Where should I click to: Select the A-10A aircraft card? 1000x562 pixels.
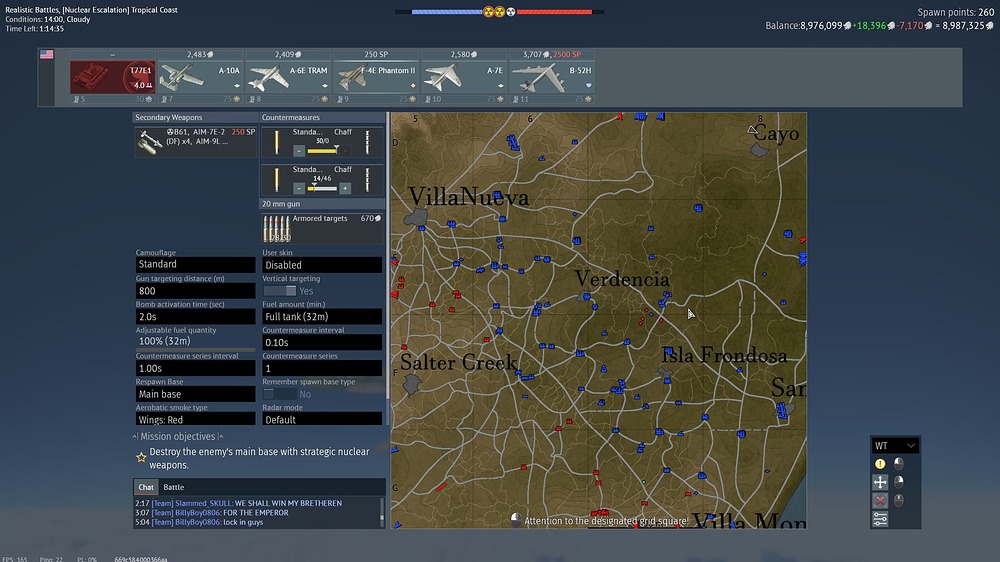[200, 77]
